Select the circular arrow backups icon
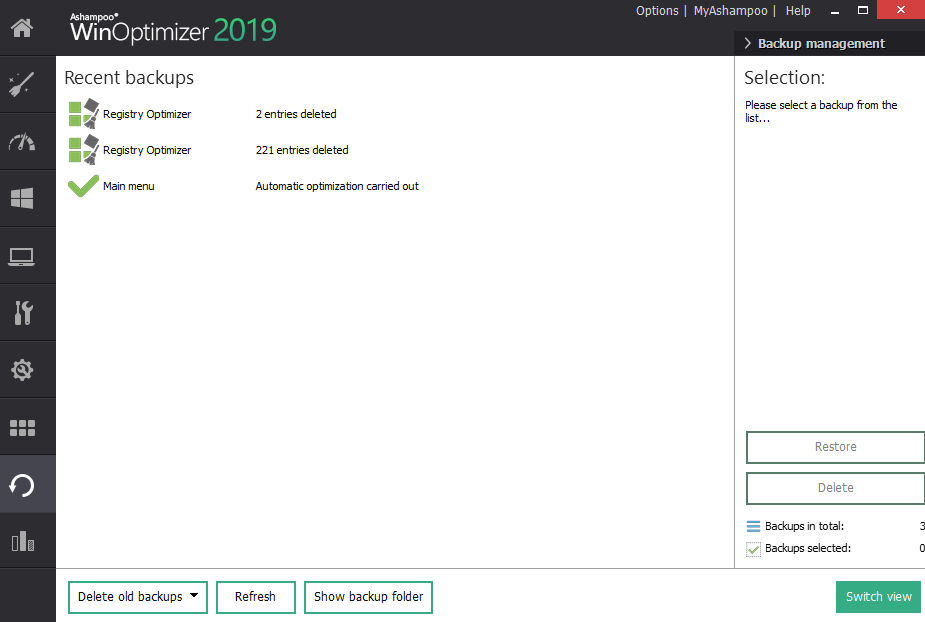The height and width of the screenshot is (622, 925). coord(22,485)
